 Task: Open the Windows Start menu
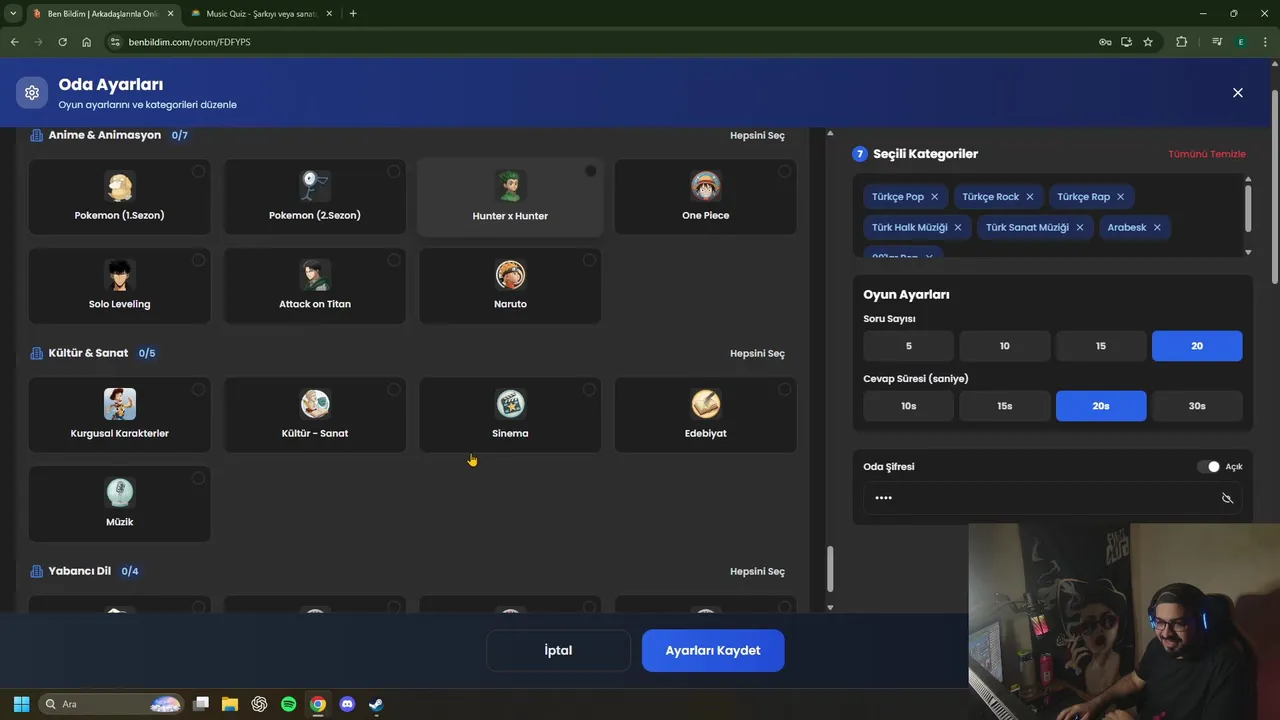coord(21,704)
